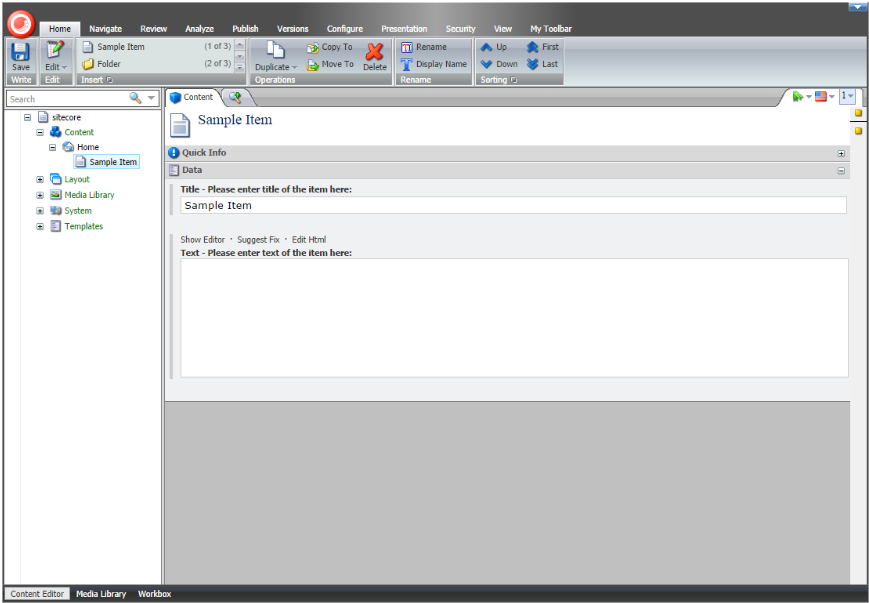
Task: Insert a new Folder from ribbon
Action: pos(101,64)
